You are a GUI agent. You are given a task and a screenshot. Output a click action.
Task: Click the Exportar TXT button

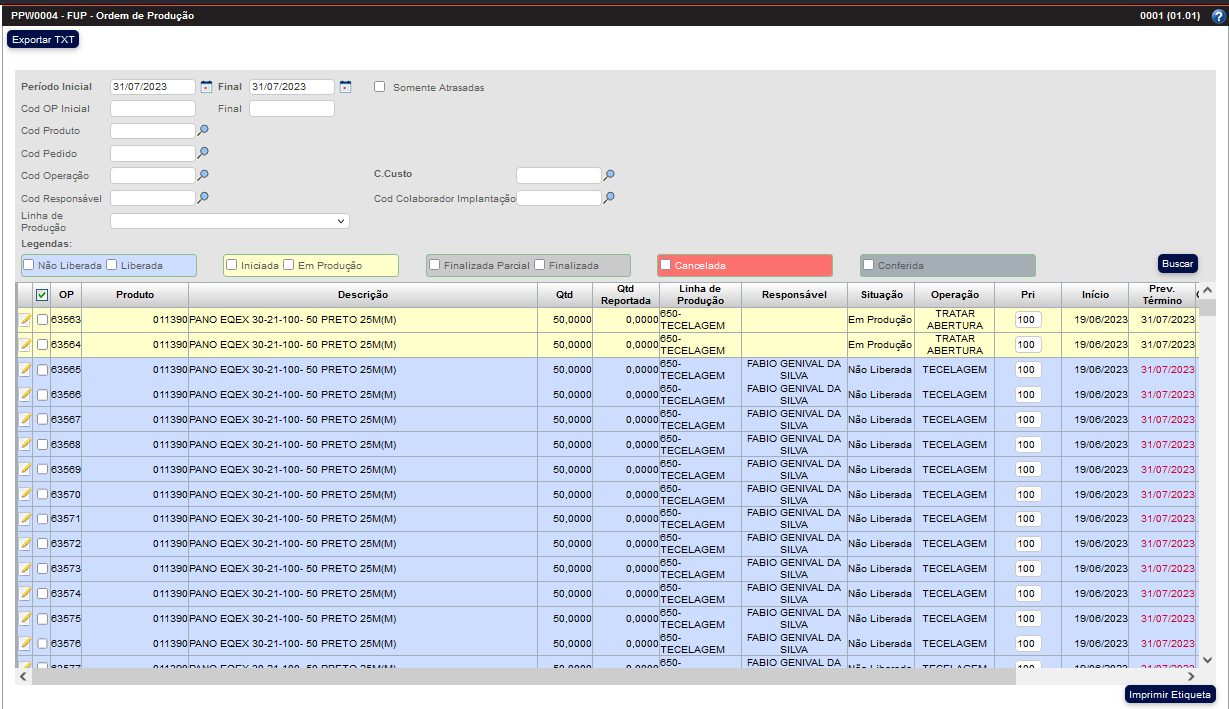coord(42,39)
